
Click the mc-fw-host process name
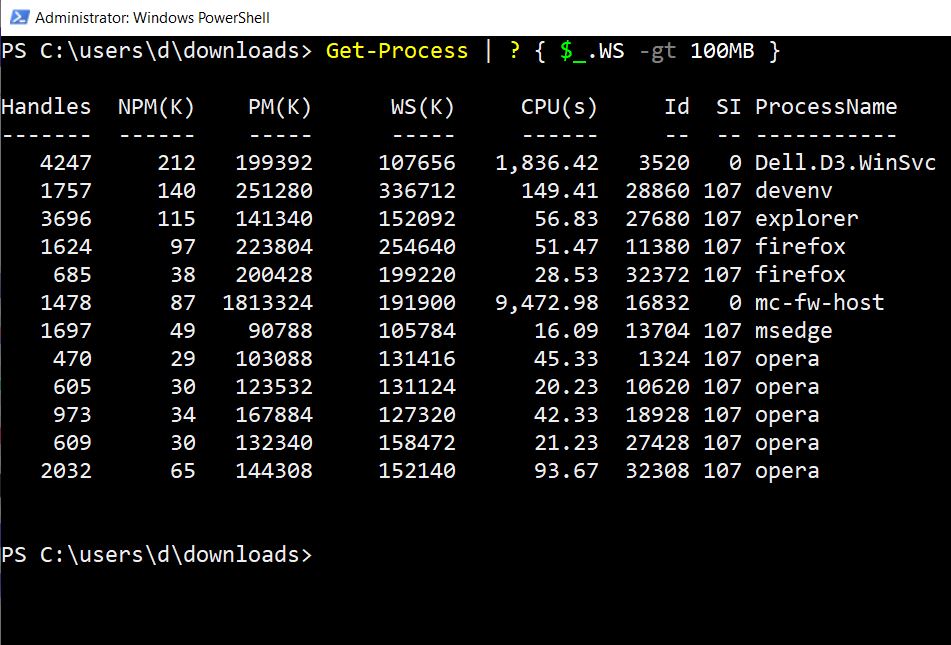819,303
